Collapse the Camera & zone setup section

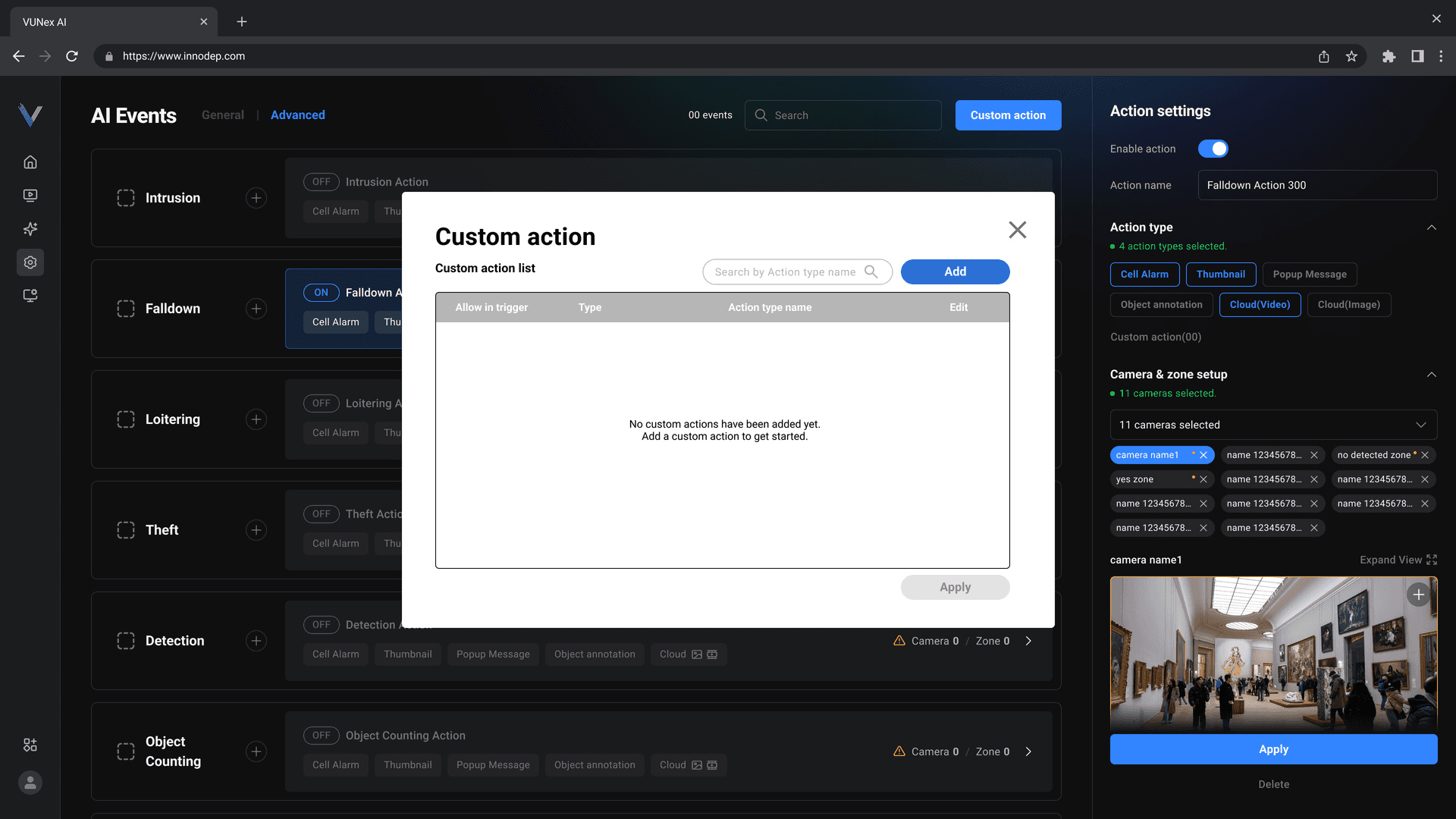tap(1431, 375)
